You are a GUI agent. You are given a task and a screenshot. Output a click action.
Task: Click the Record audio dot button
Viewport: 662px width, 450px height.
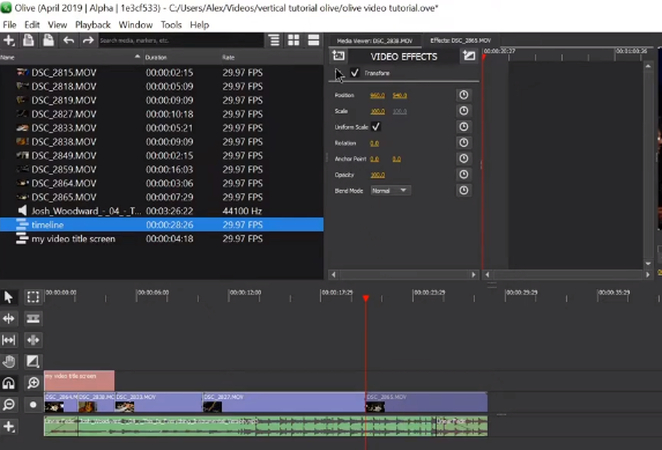(x=33, y=404)
